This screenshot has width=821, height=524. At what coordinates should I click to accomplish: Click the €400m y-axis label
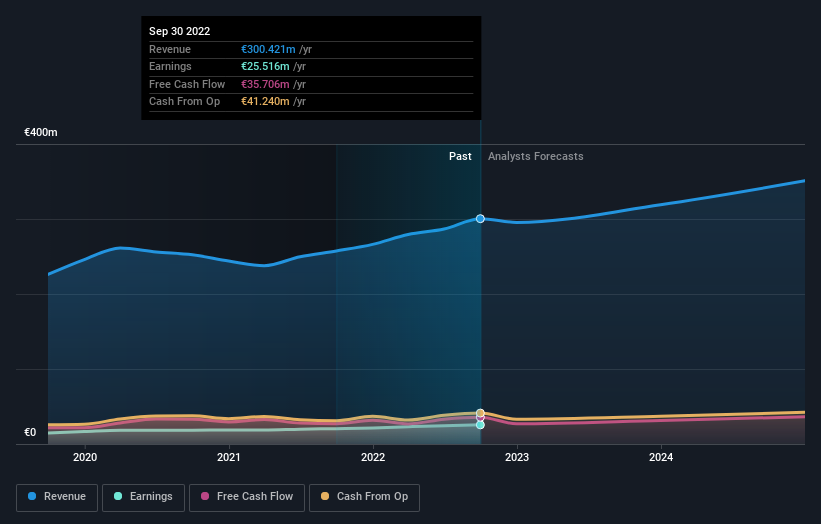[41, 132]
